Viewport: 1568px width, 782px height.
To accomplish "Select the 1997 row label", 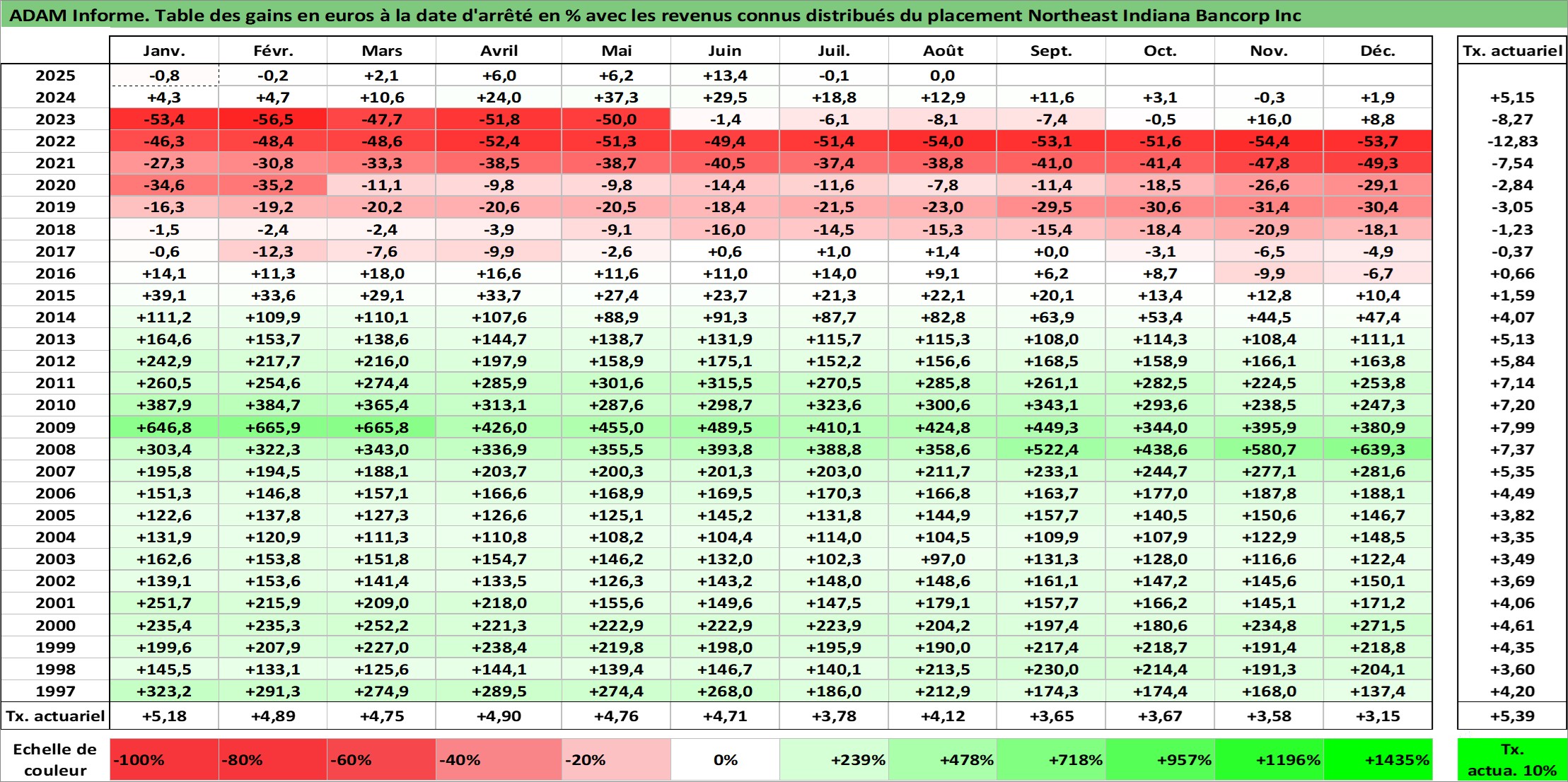I will click(55, 691).
